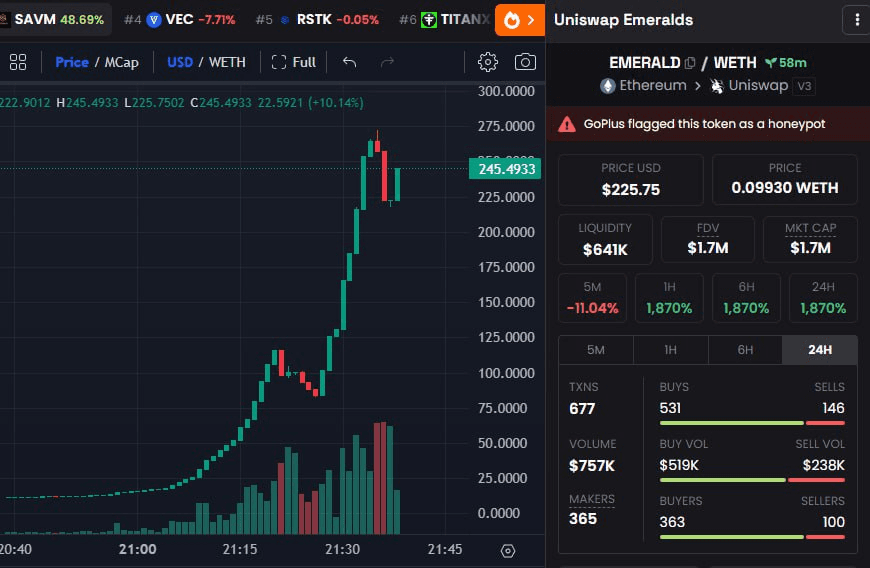Viewport: 870px width, 568px height.
Task: Click the MAKERS value 365
Action: tap(583, 519)
